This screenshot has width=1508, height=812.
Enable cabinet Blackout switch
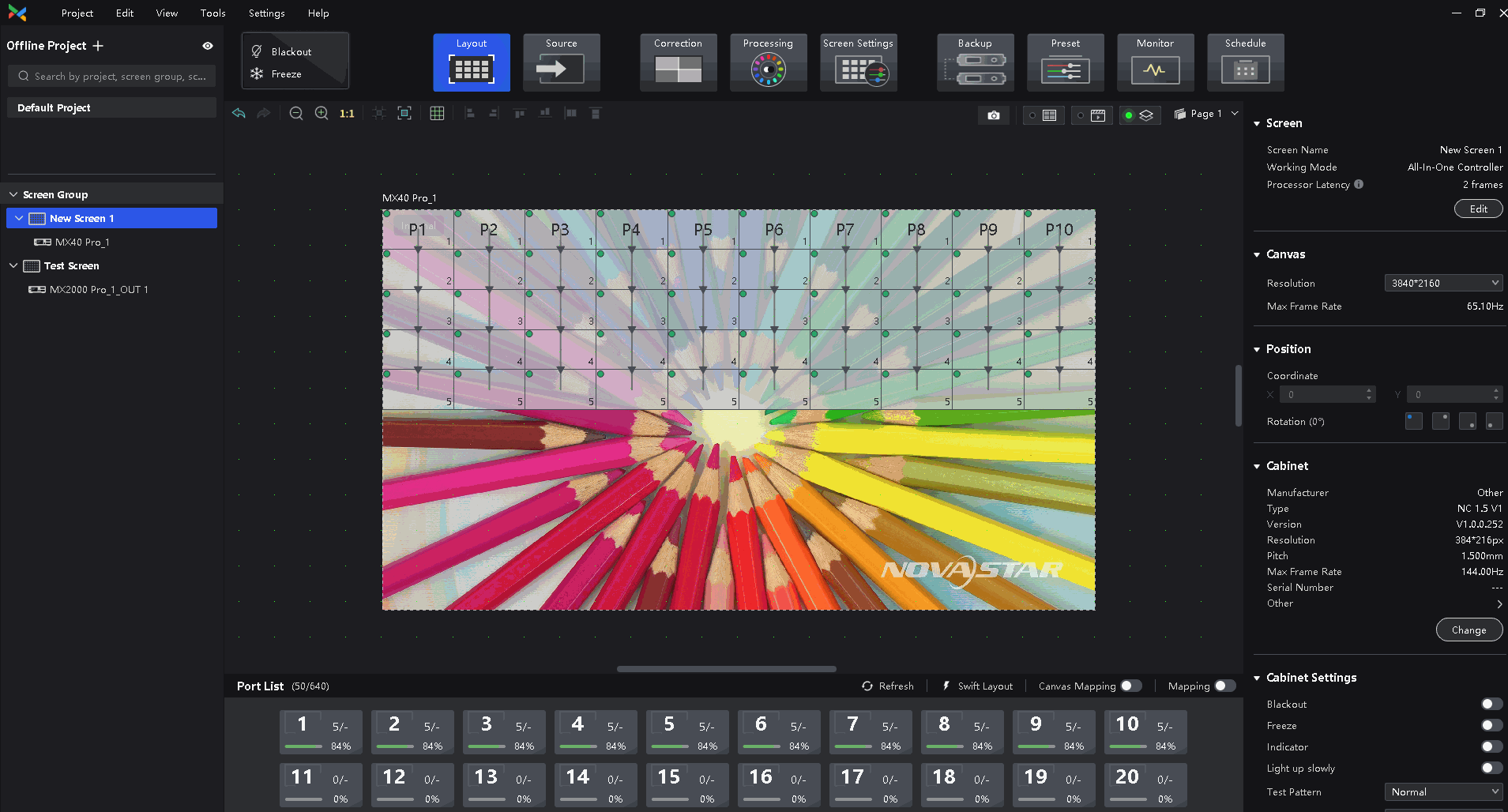pos(1491,704)
